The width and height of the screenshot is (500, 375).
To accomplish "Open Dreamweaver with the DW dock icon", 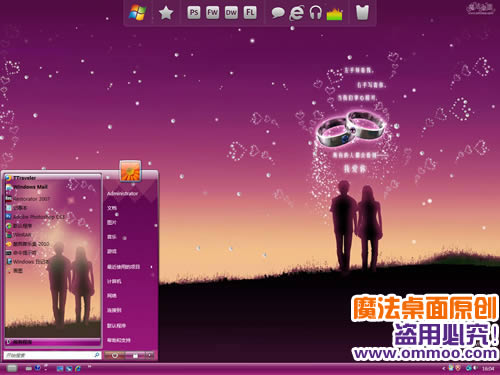I will point(231,13).
